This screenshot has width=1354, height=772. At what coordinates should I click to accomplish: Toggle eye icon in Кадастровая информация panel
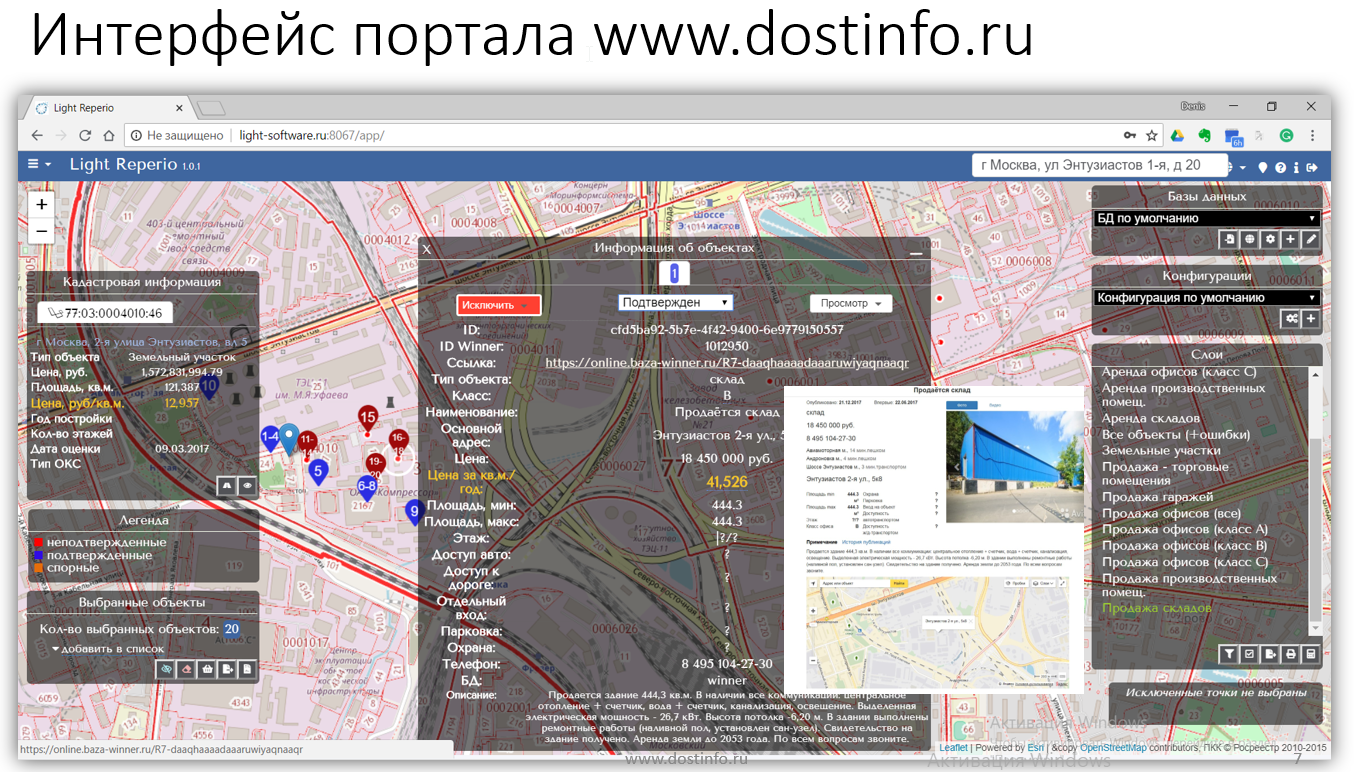point(247,485)
